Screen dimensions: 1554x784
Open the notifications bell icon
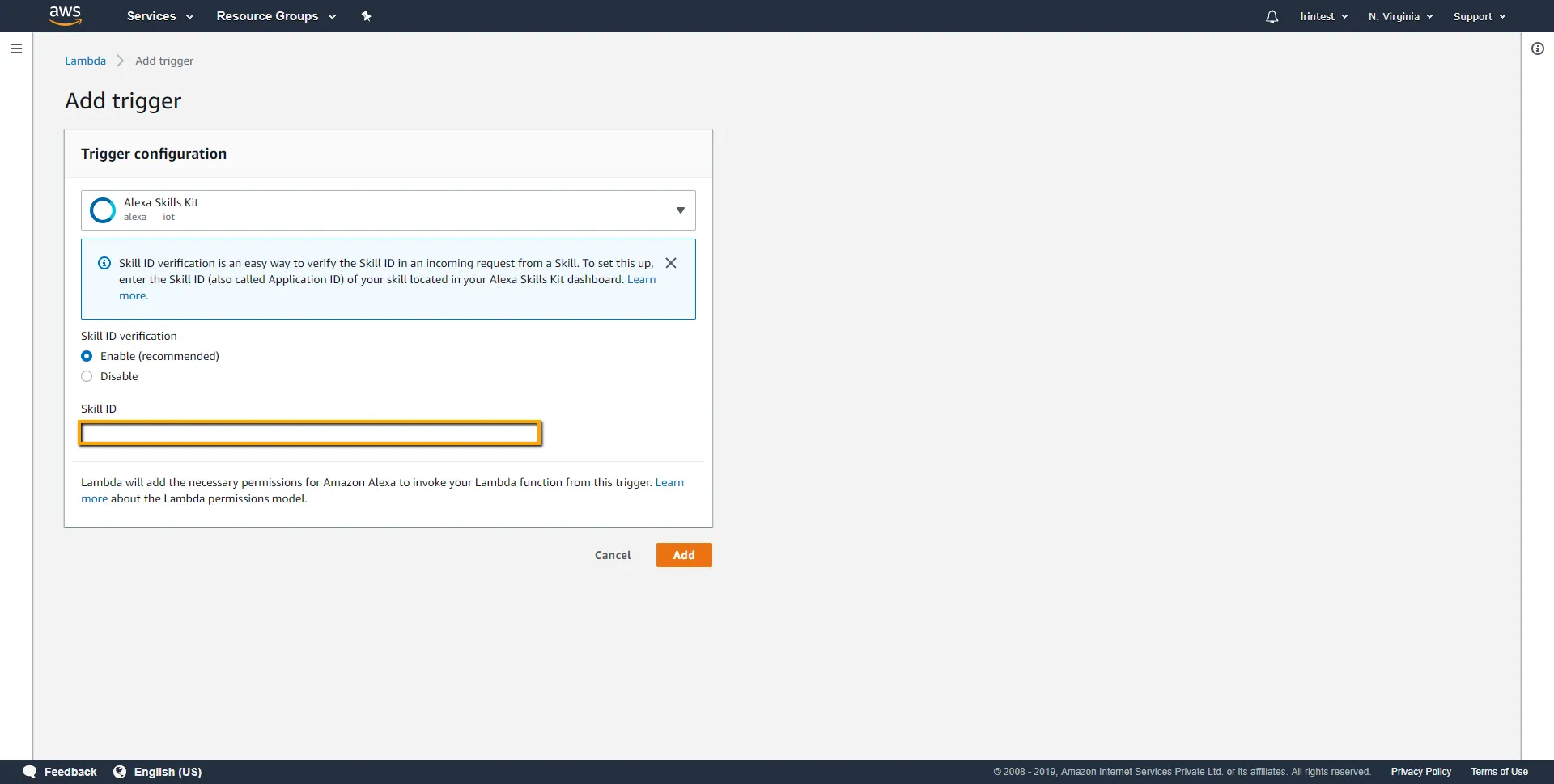tap(1272, 16)
